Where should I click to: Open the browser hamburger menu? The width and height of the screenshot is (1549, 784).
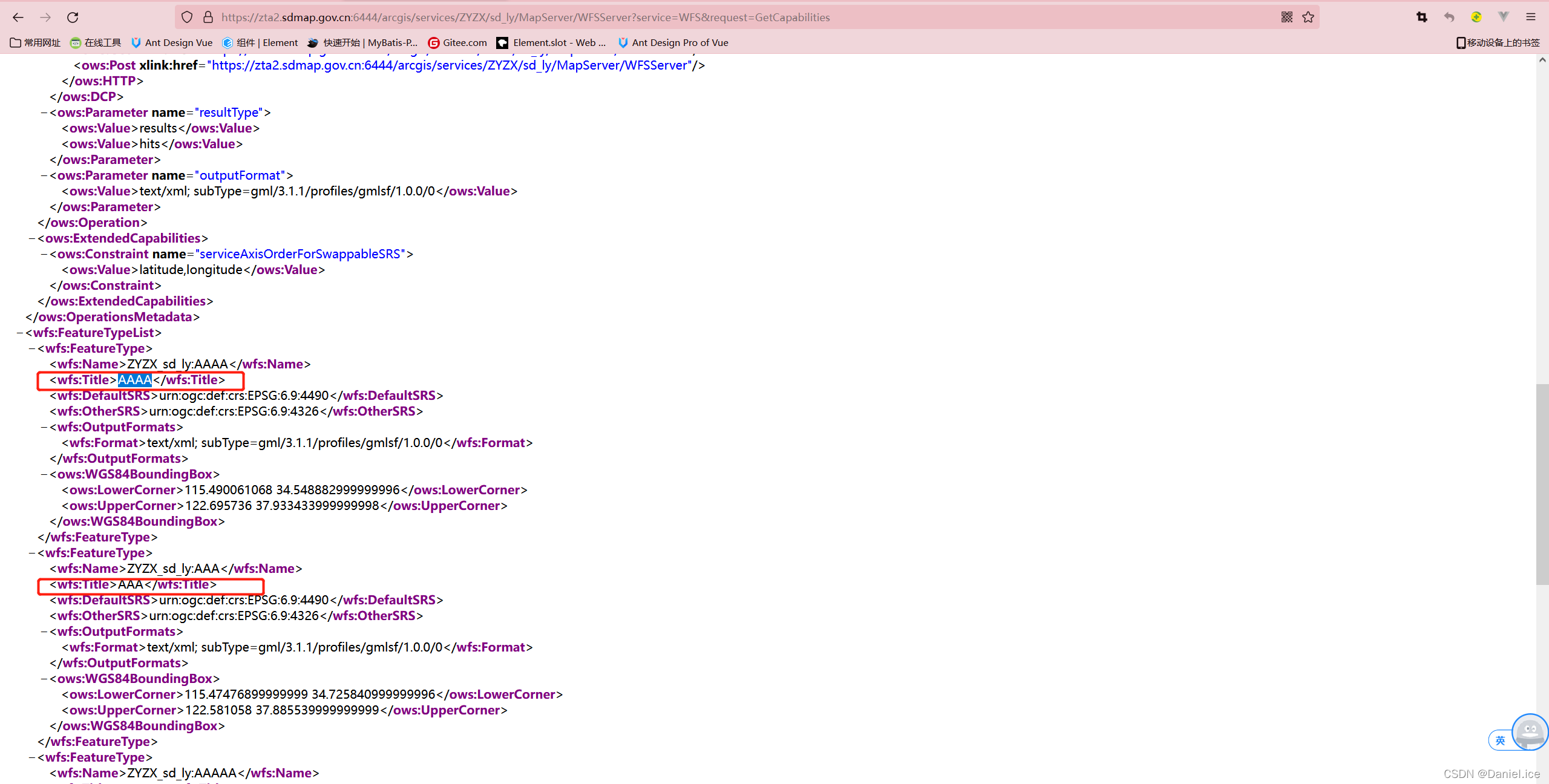click(1531, 17)
